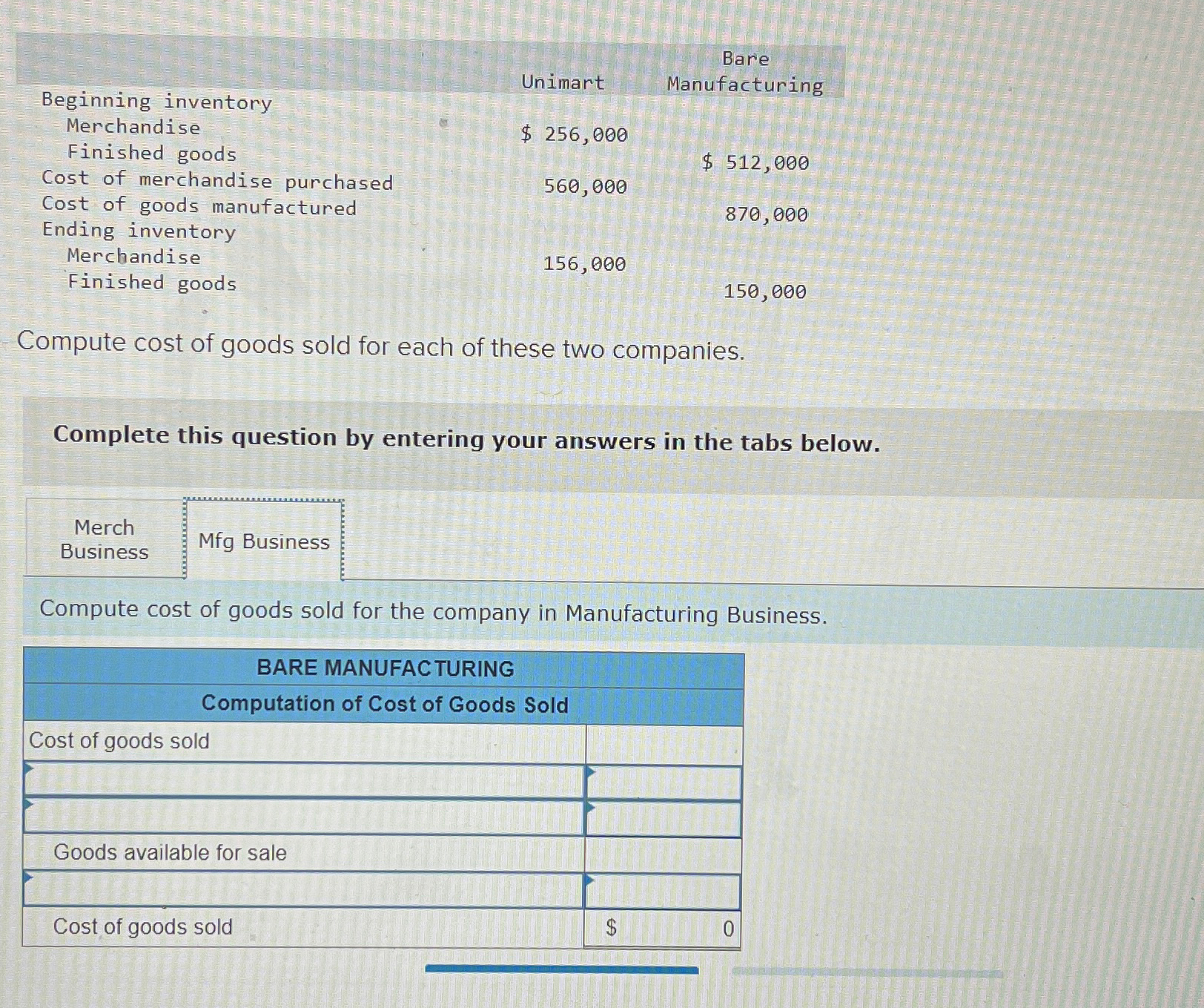Click the Cost of goods manufactured label

tap(199, 205)
